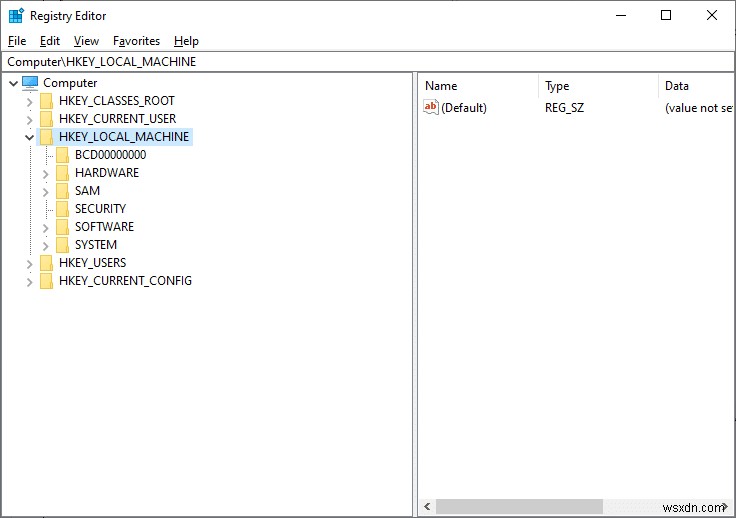Image resolution: width=736 pixels, height=518 pixels.
Task: Select the HKEY_CURRENT_CONFIG label
Action: coord(125,281)
